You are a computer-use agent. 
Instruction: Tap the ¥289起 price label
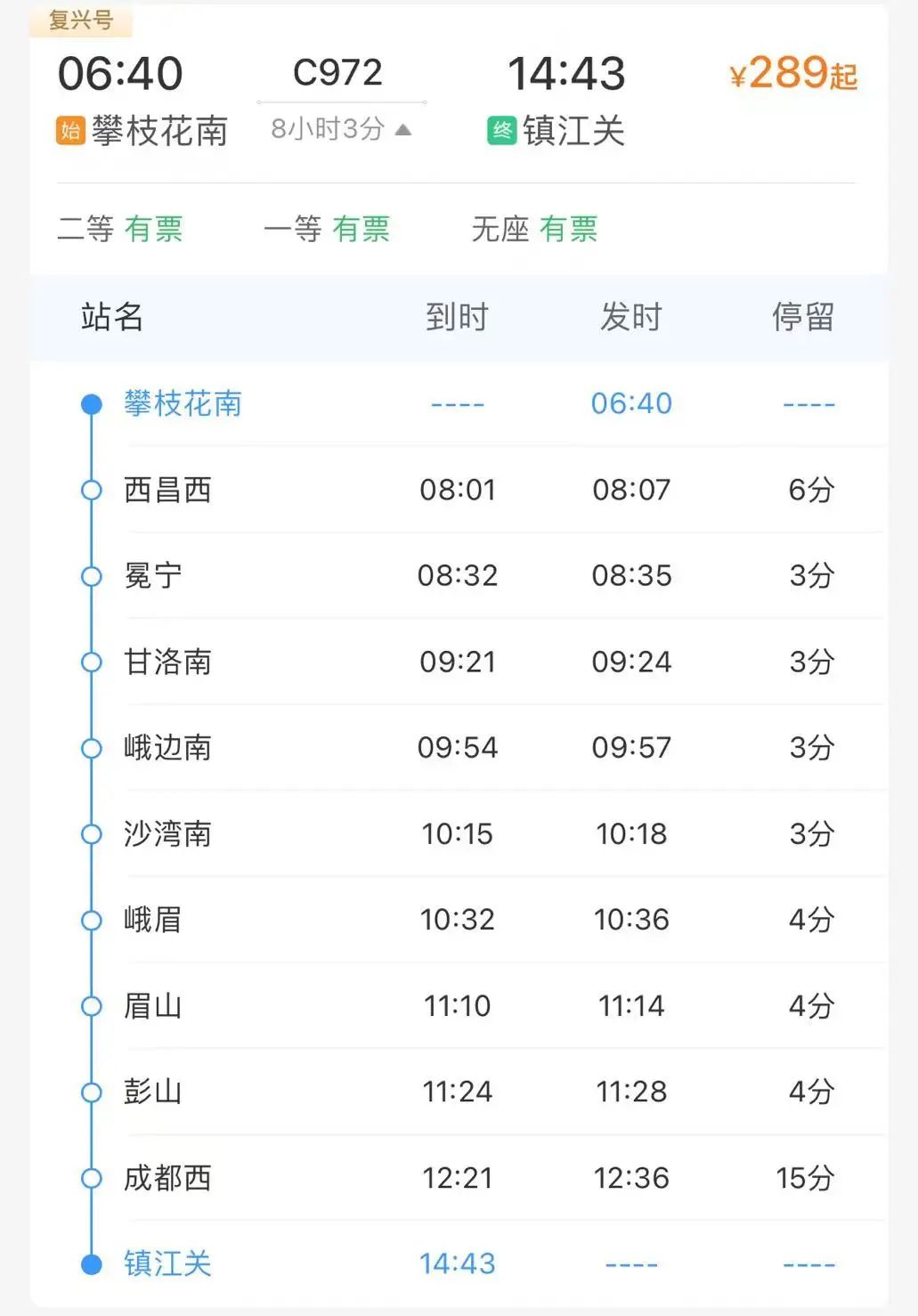pos(792,74)
